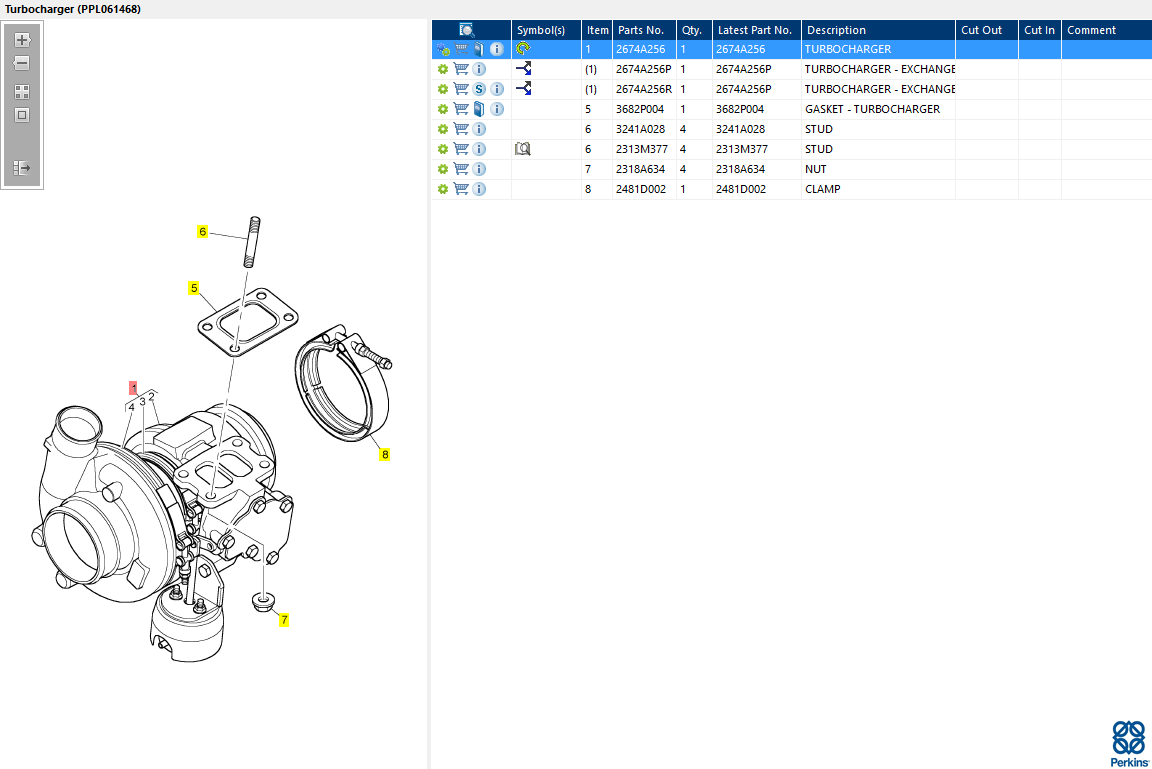Click the list-with-arrow export button
Viewport: 1152px width, 769px height.
pyautogui.click(x=22, y=168)
